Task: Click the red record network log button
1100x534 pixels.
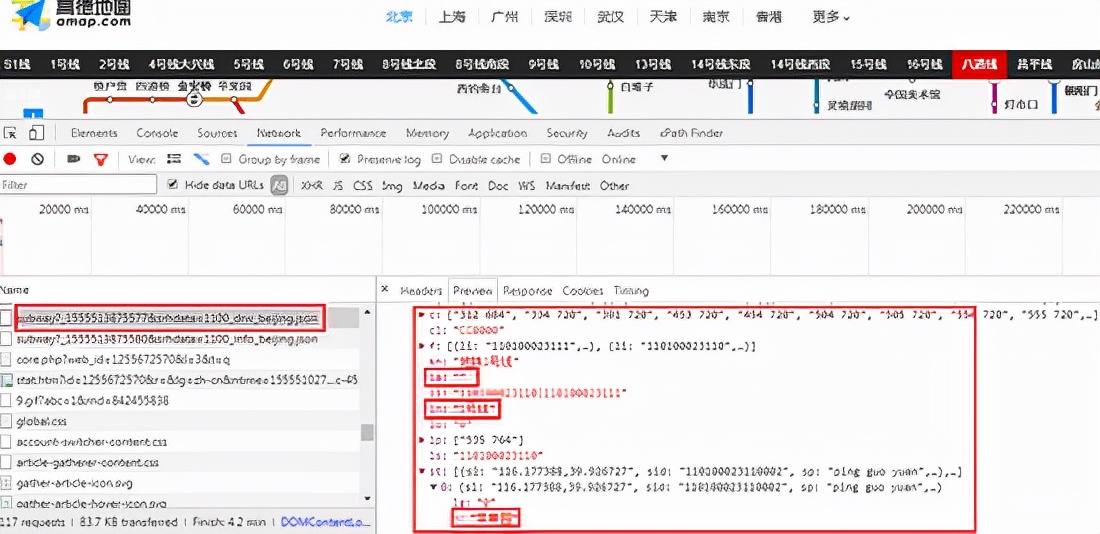Action: coord(9,159)
